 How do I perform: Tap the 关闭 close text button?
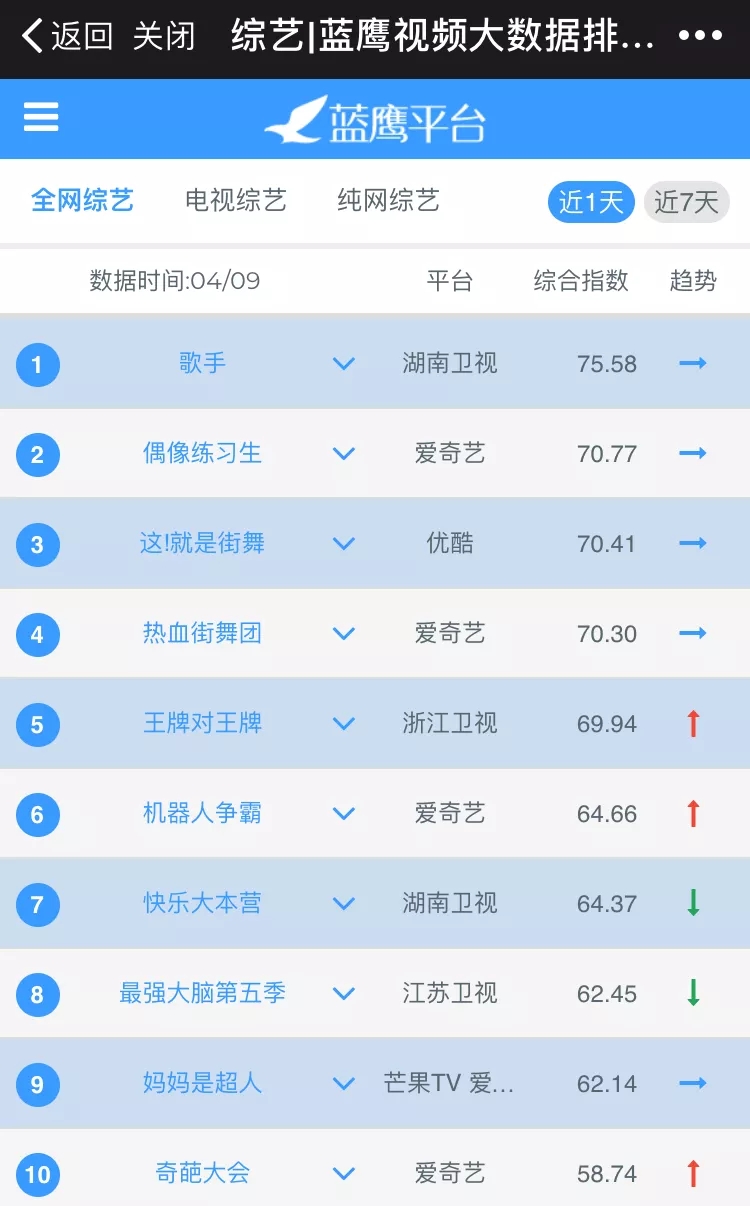click(x=164, y=37)
